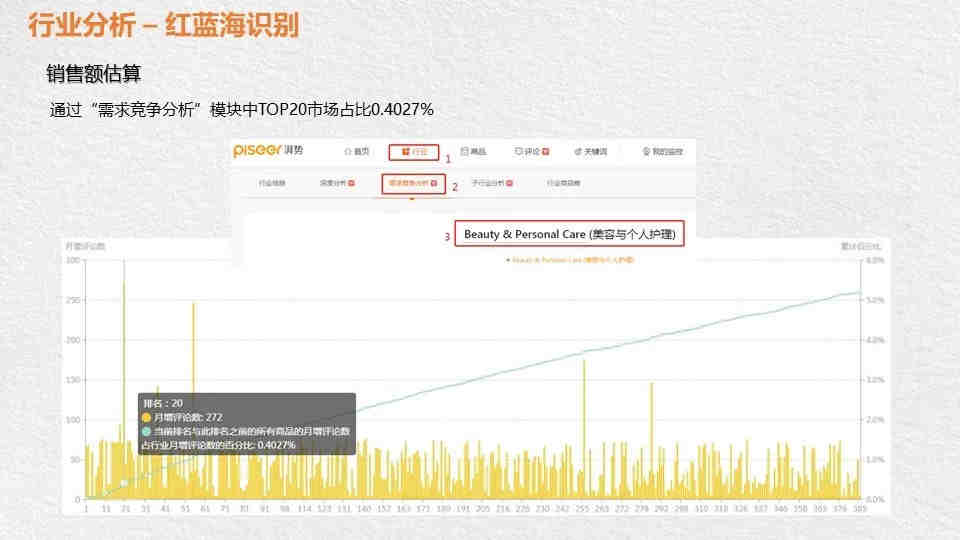
Task: Click the 月增评论数 left axis title
Action: [x=85, y=246]
